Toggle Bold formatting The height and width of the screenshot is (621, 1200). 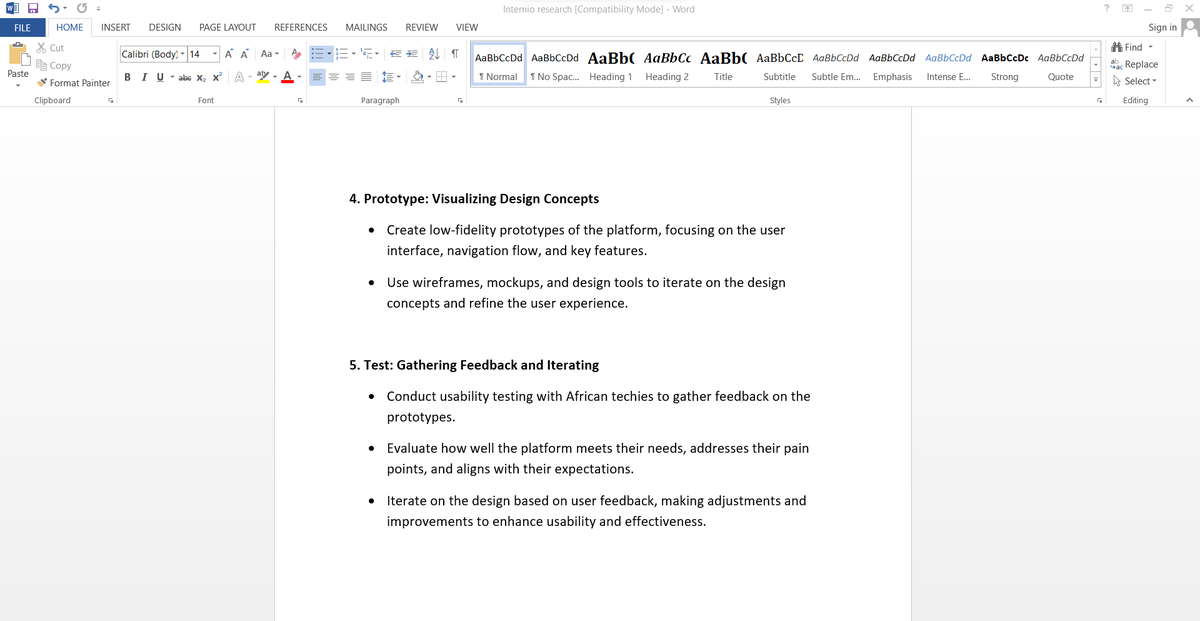tap(127, 77)
